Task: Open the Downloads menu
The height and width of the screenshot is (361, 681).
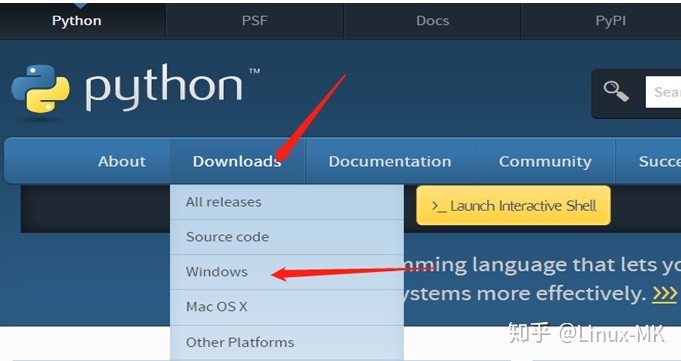Action: [x=237, y=161]
